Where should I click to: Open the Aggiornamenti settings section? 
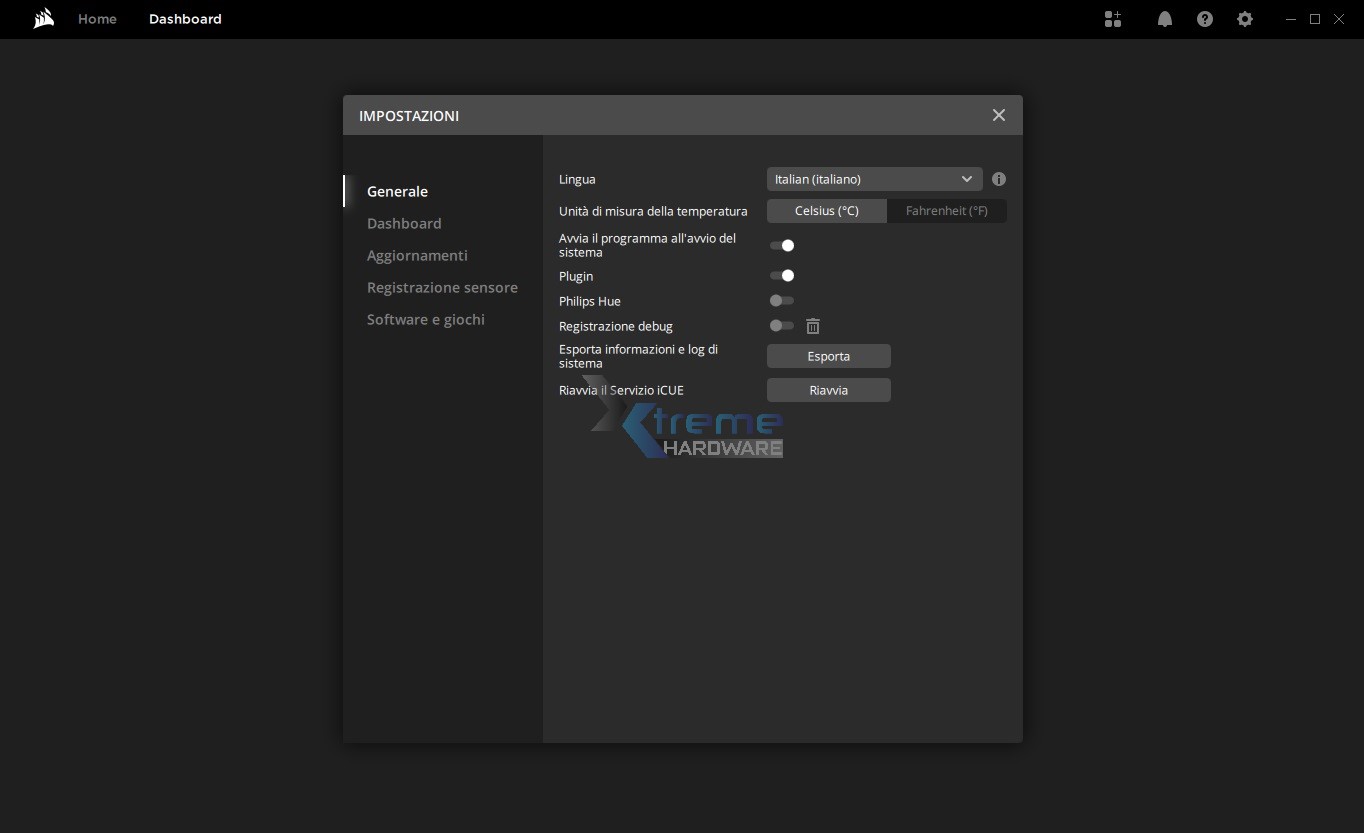(x=417, y=255)
